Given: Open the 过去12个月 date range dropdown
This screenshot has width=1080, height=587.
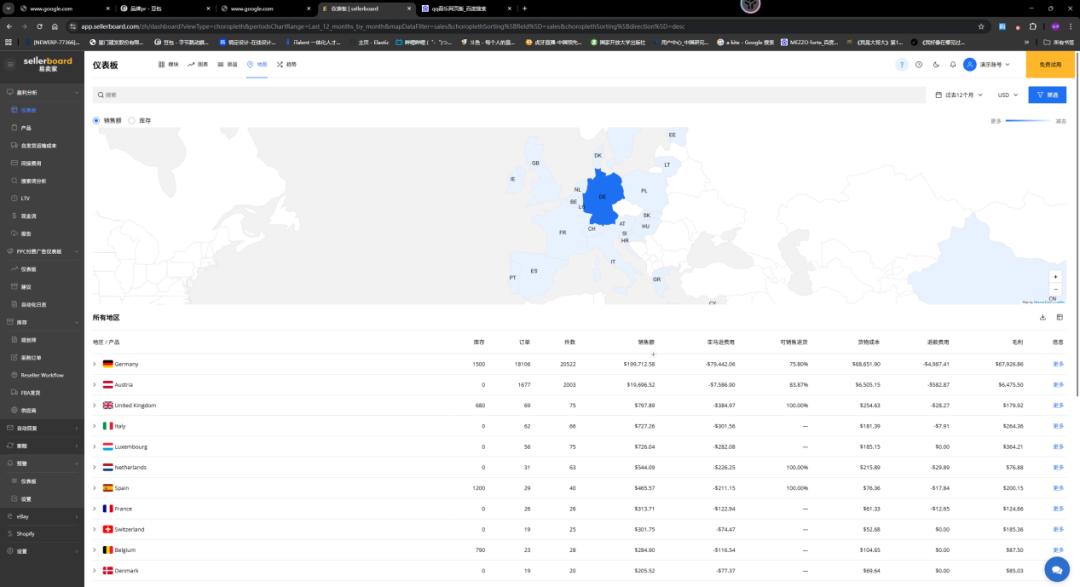Looking at the screenshot, I should click(x=959, y=95).
